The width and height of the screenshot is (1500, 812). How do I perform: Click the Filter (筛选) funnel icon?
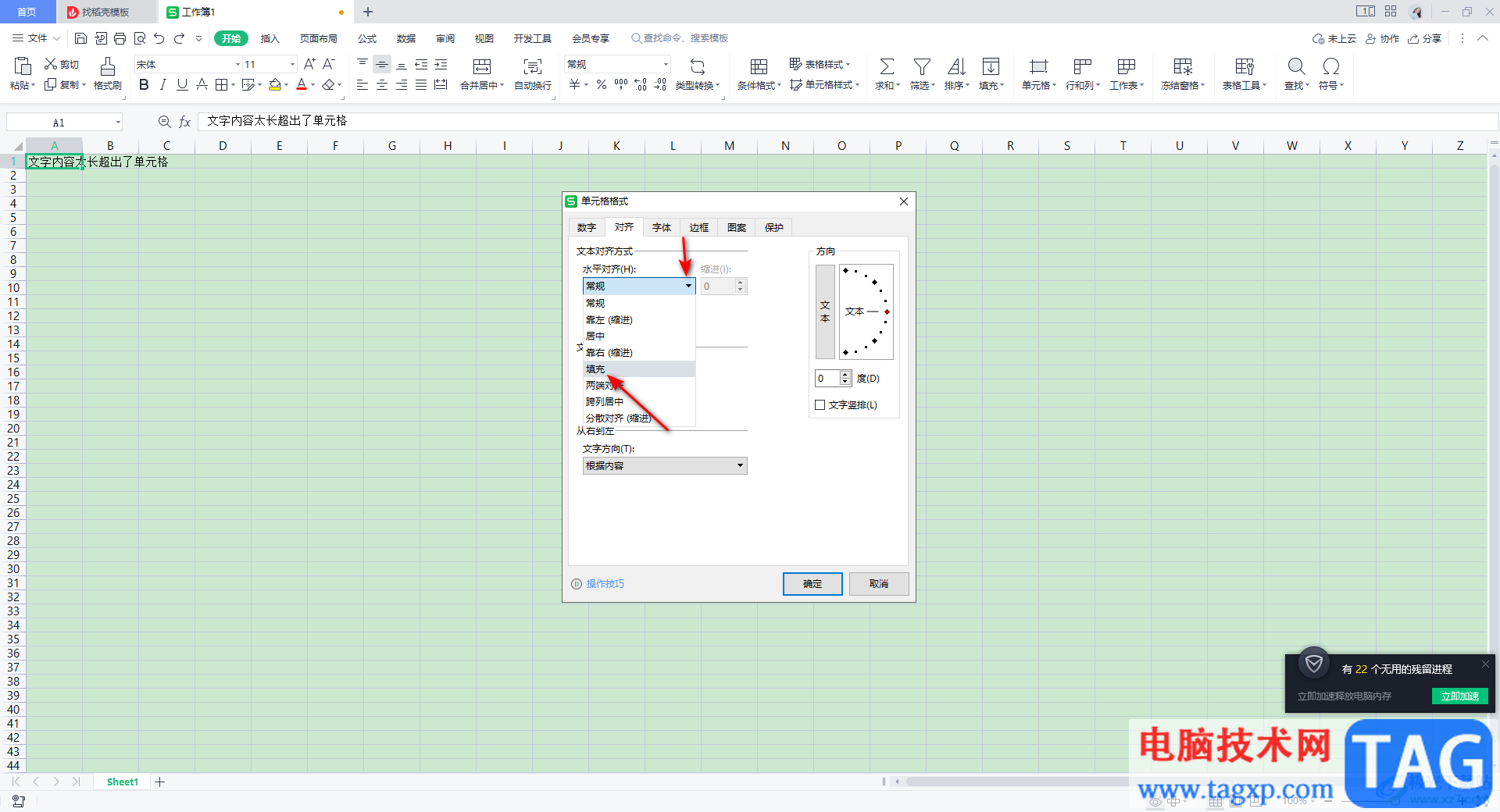coord(922,66)
